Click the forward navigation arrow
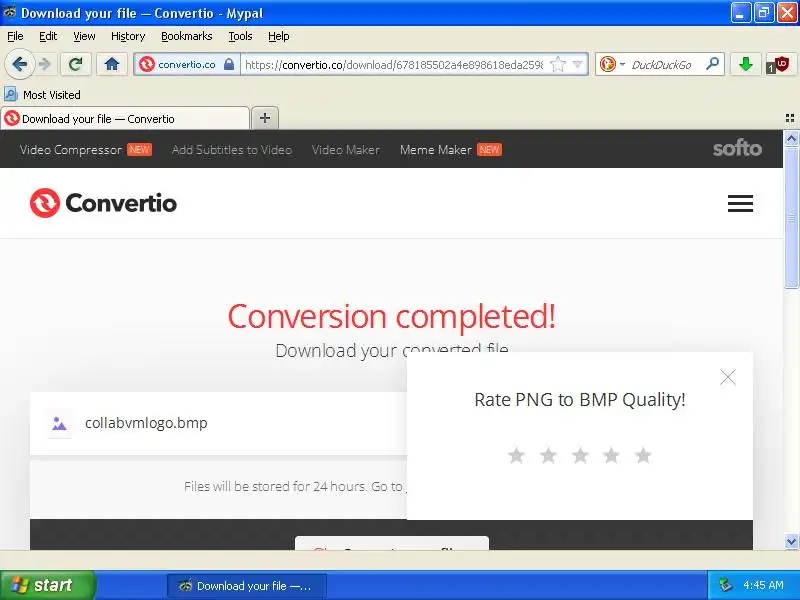Image resolution: width=800 pixels, height=600 pixels. tap(45, 64)
